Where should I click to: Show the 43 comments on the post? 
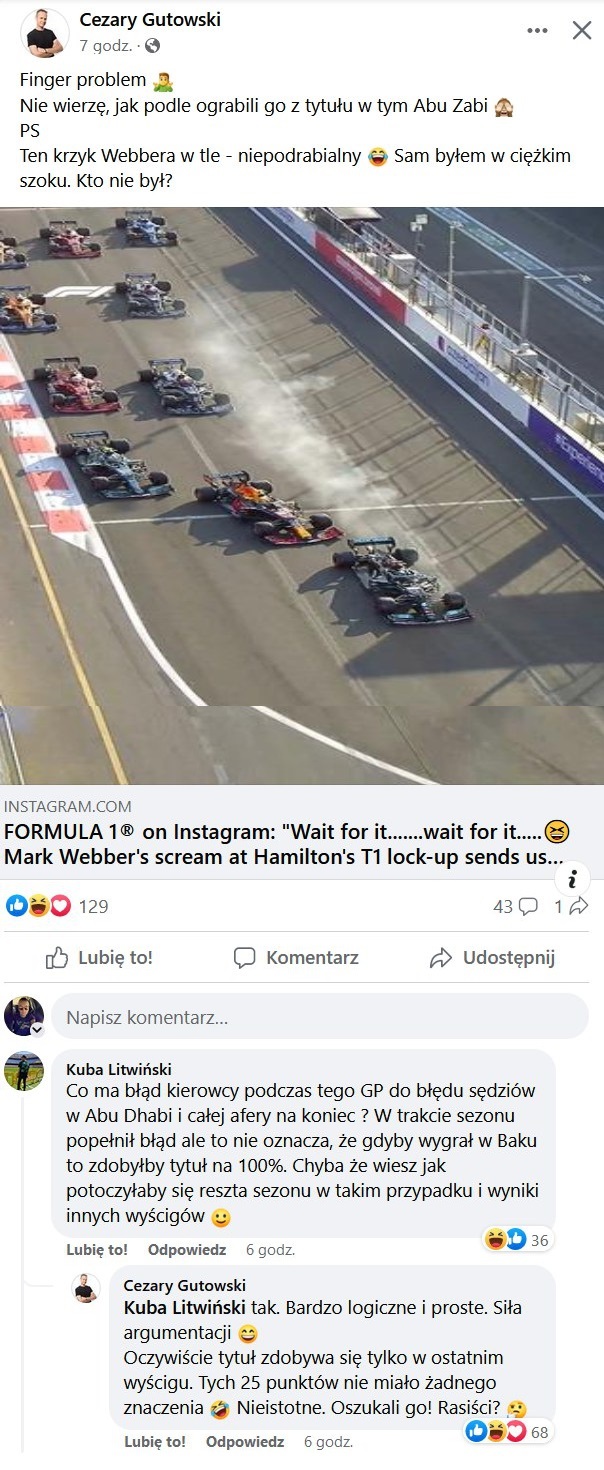coord(515,906)
